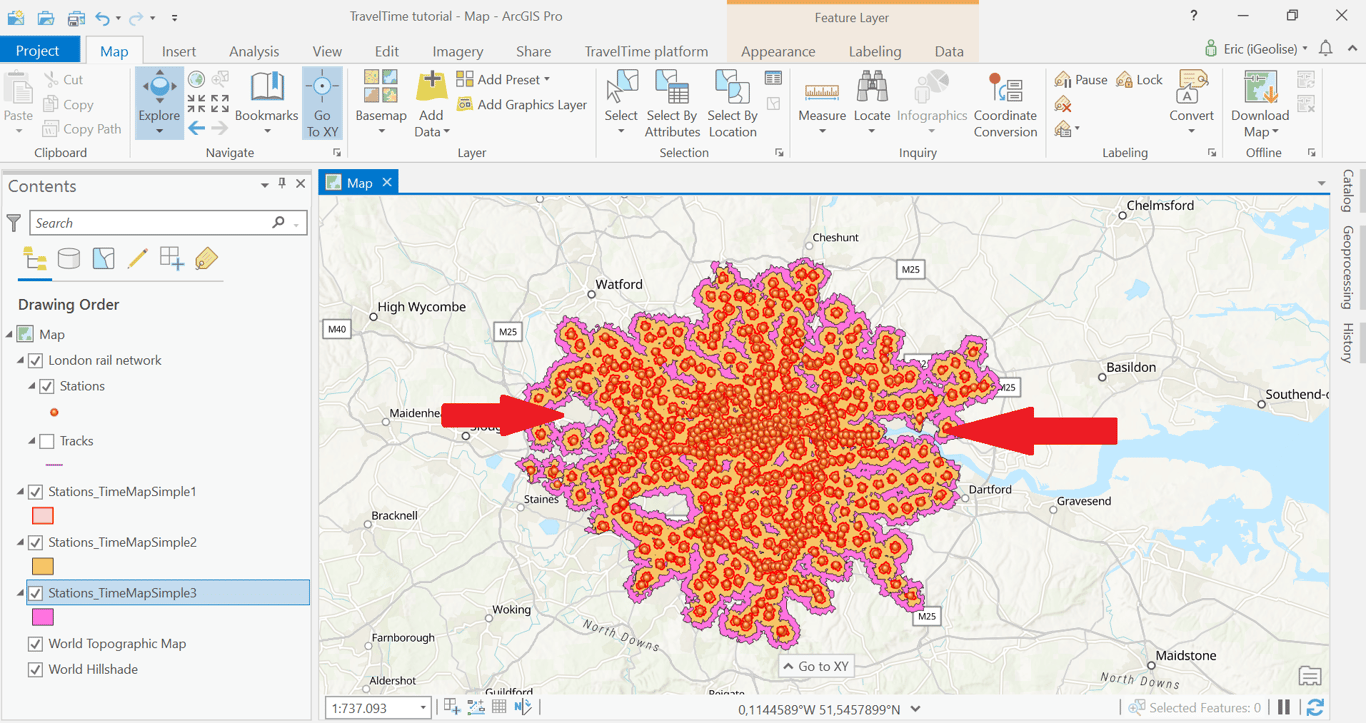This screenshot has width=1366, height=723.
Task: Collapse the London rail network group
Action: 21,361
